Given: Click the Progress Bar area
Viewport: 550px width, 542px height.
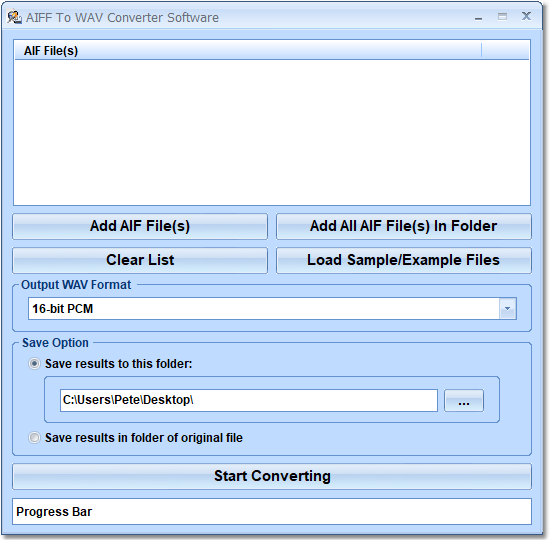Looking at the screenshot, I should tap(272, 512).
